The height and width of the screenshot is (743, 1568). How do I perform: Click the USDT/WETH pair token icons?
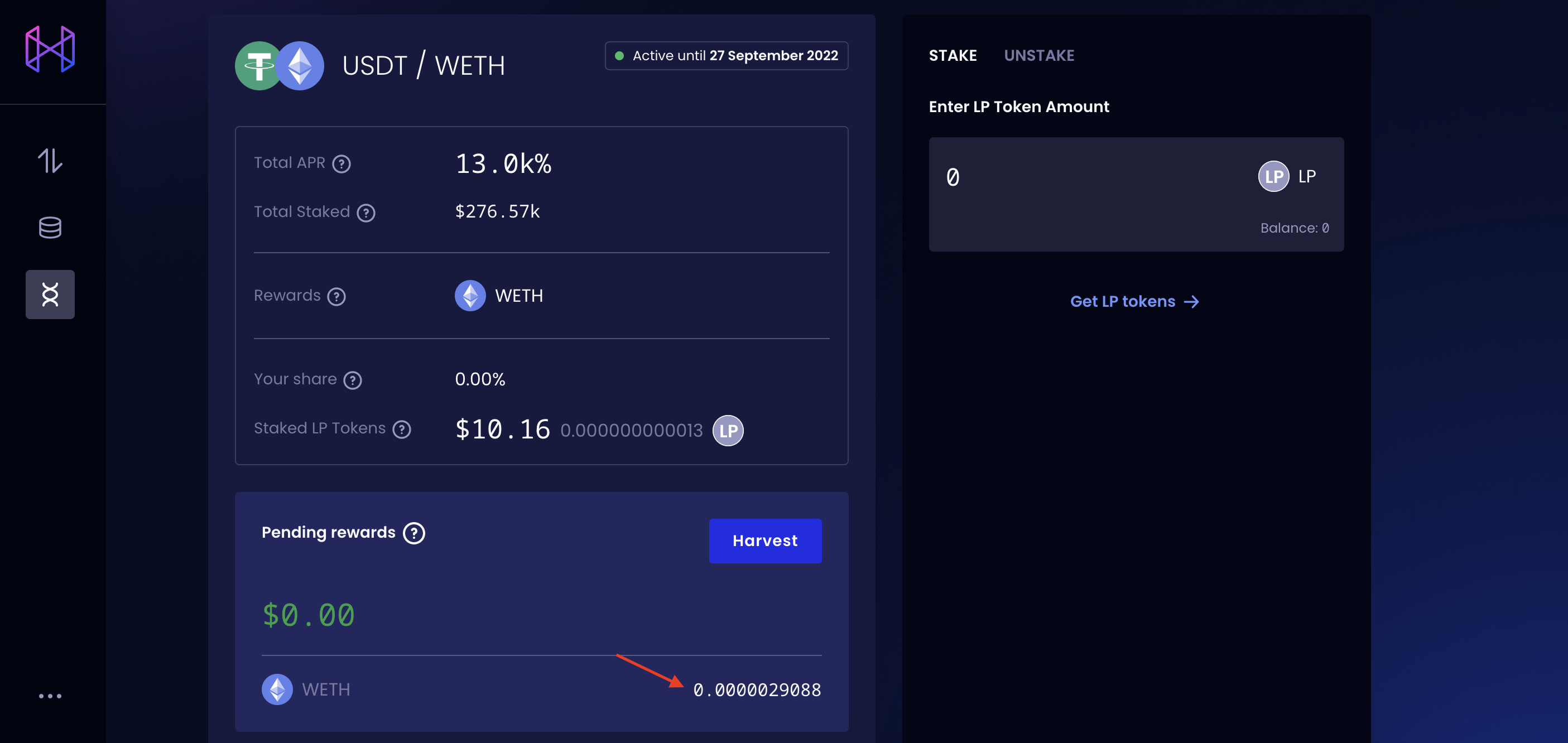tap(280, 66)
